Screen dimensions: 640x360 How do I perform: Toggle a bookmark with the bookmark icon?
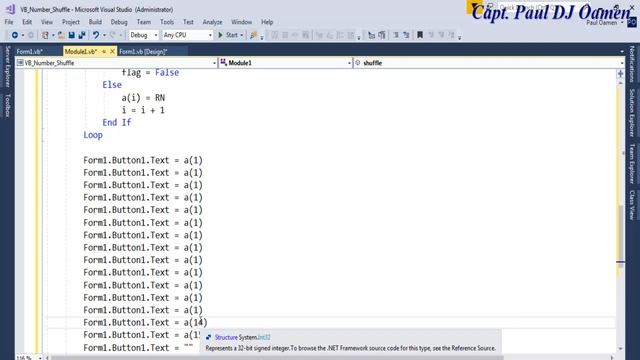(420, 35)
